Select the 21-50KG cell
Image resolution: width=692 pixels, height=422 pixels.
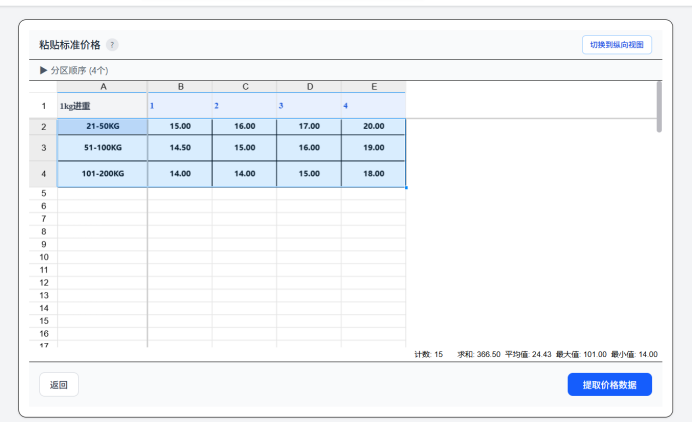point(102,126)
